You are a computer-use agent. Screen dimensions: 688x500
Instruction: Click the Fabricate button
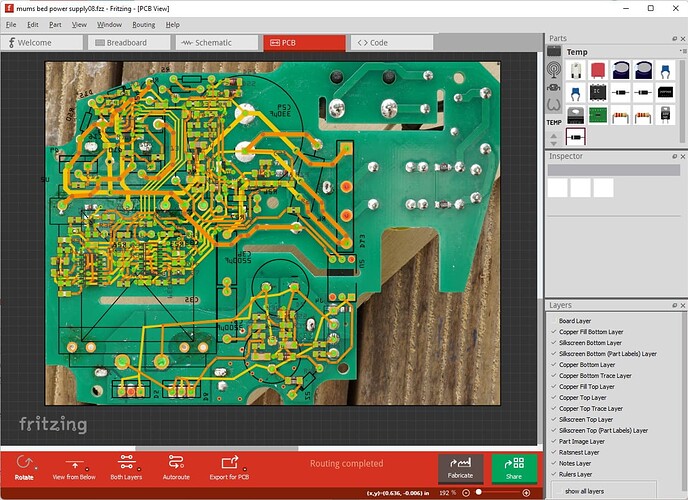point(460,468)
